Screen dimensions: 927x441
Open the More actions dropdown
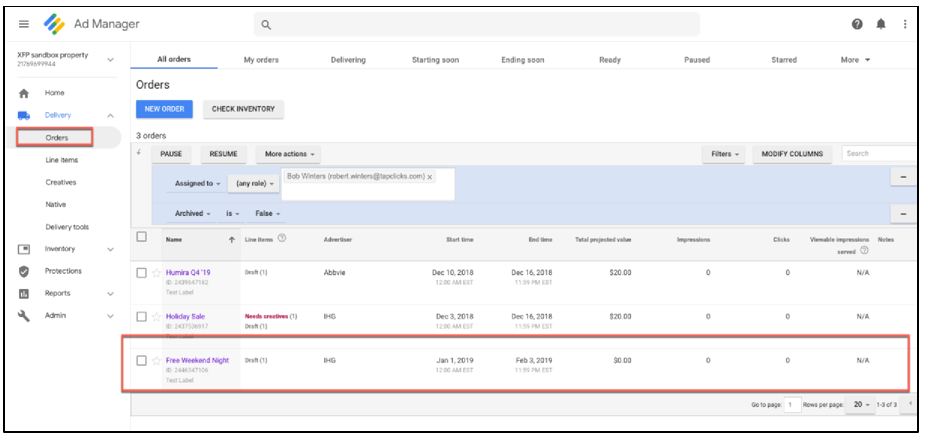(x=289, y=154)
